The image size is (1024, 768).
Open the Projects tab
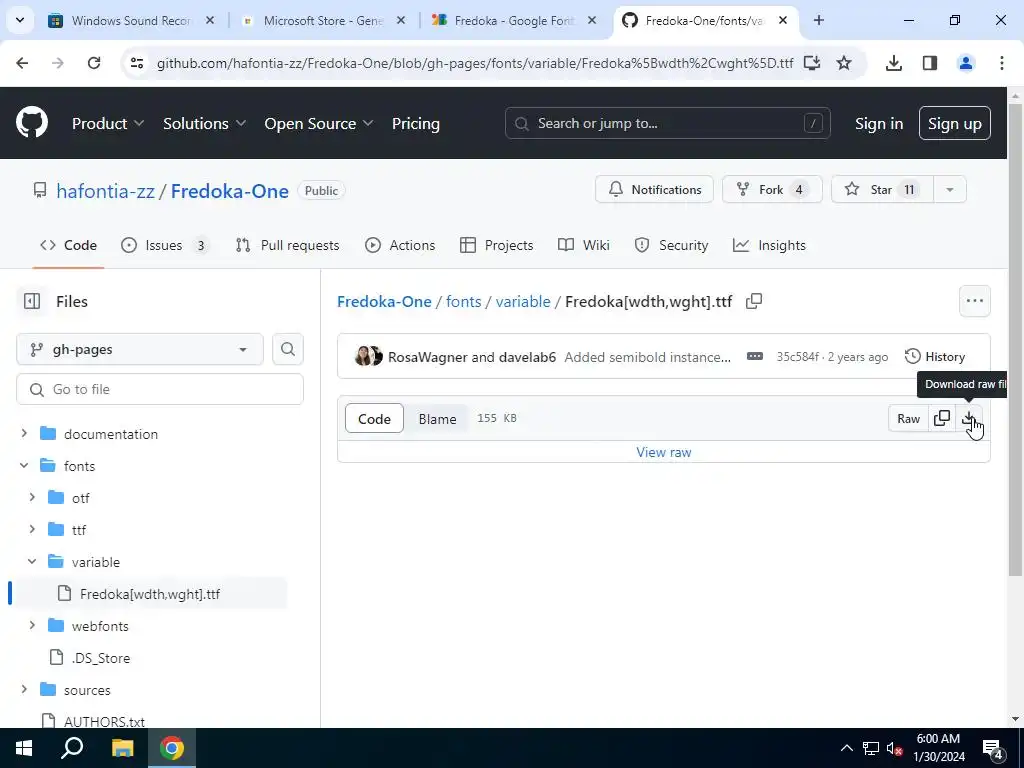pos(496,246)
